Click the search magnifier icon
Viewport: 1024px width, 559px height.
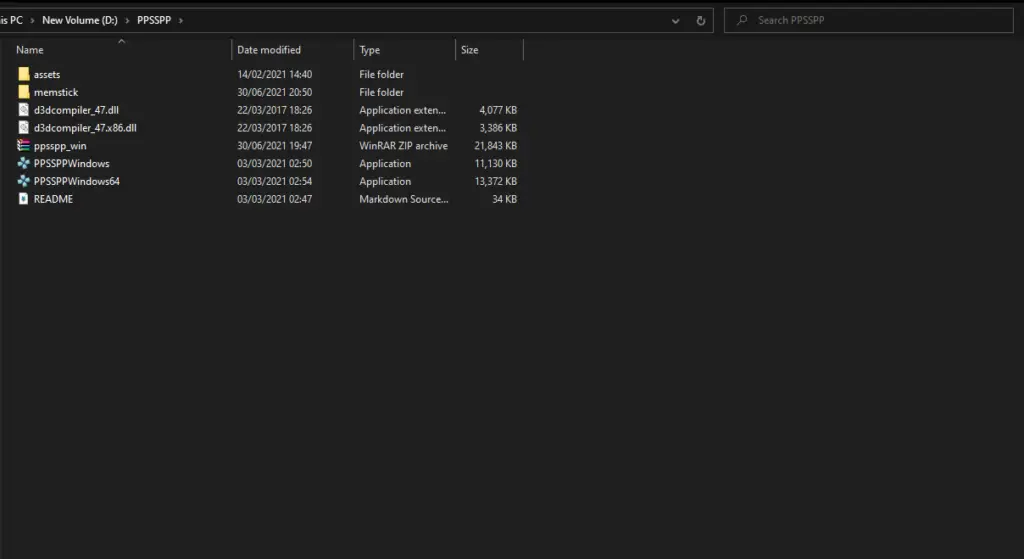(742, 20)
